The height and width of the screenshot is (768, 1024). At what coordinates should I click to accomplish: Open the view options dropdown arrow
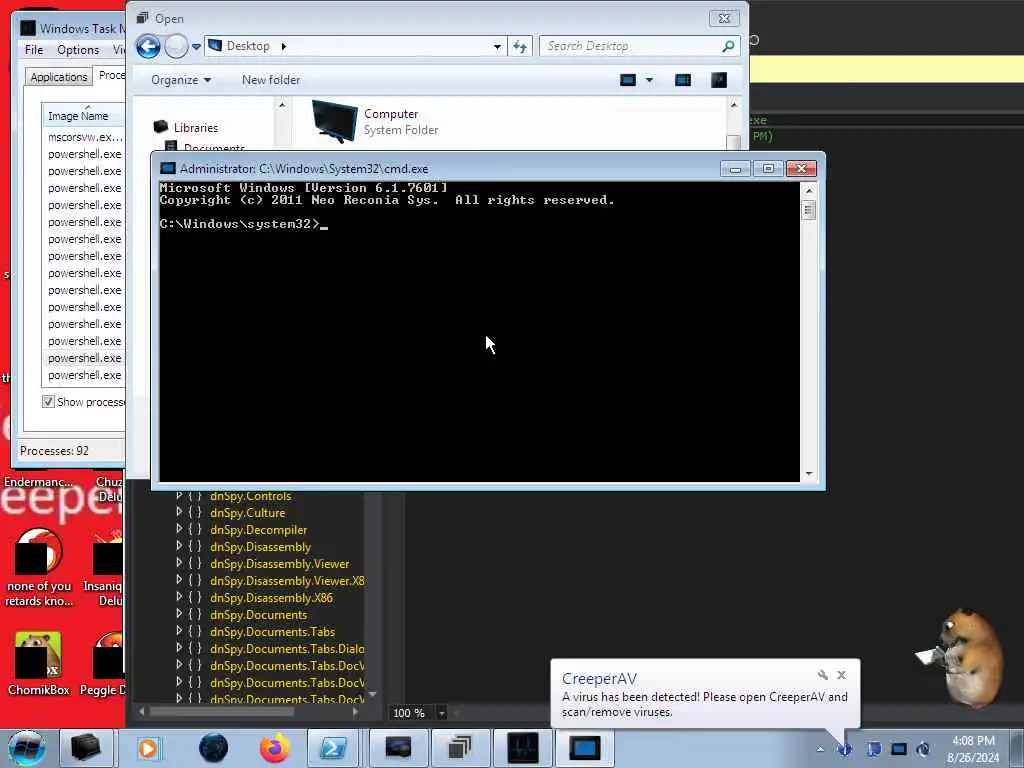[649, 80]
